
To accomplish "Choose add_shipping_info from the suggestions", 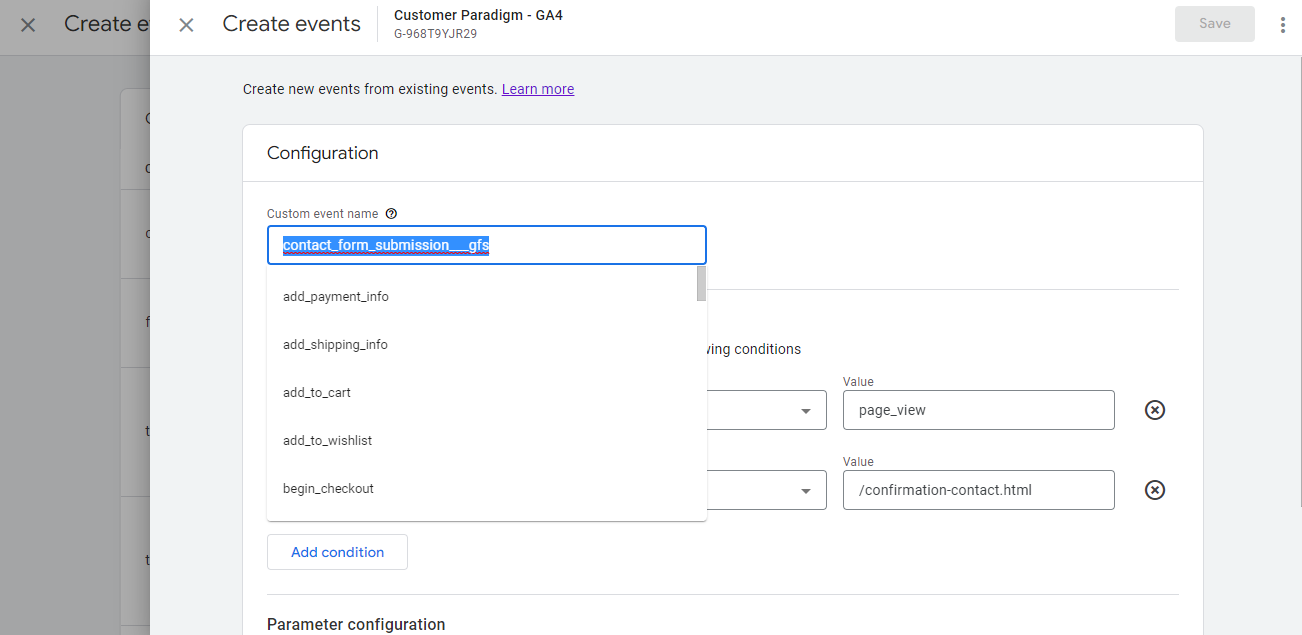I will click(x=335, y=345).
